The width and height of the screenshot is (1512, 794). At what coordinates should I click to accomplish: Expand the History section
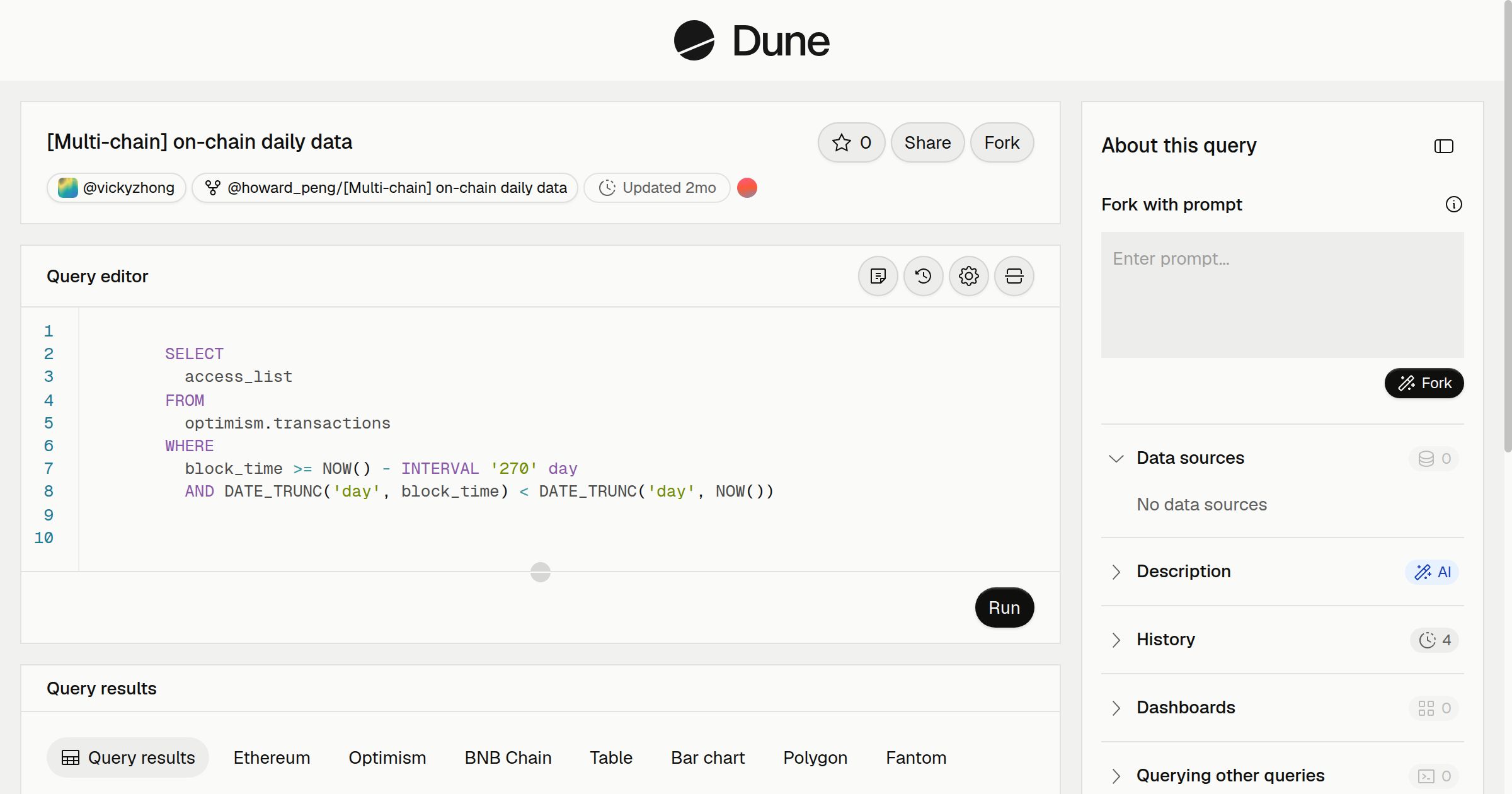1116,640
